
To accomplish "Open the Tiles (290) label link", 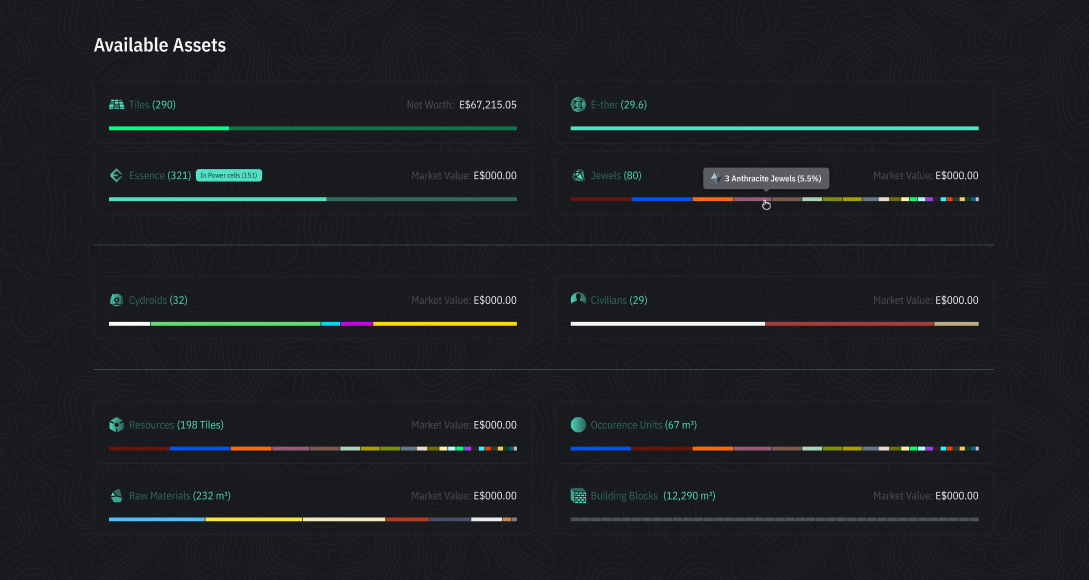I will click(x=152, y=105).
